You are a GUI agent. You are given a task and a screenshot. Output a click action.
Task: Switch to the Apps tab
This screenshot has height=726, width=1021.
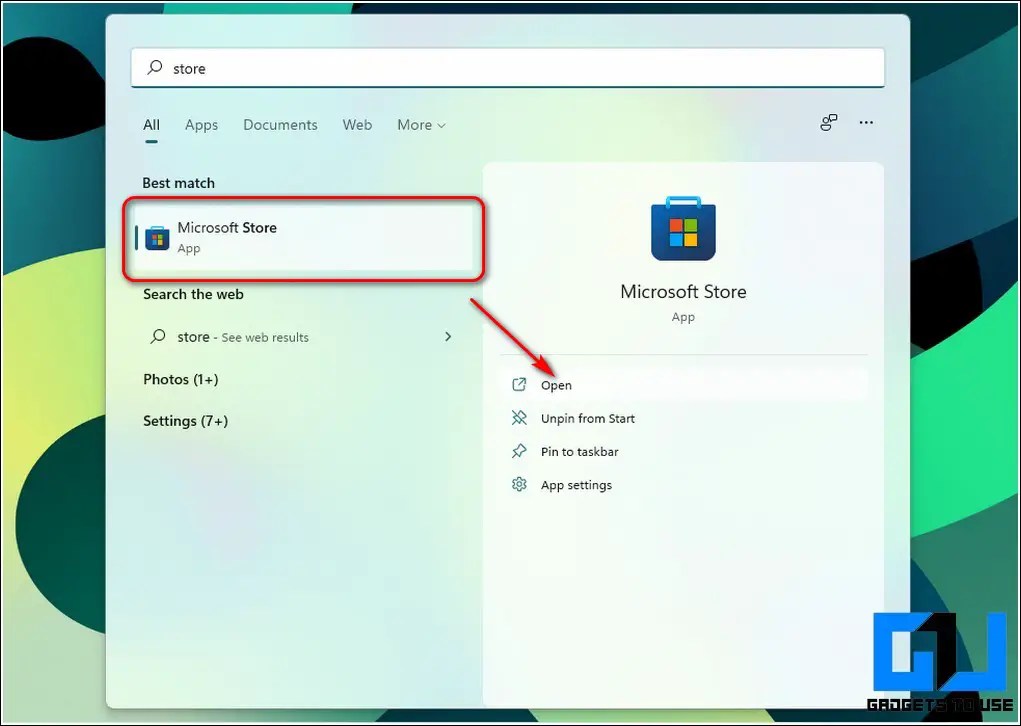pyautogui.click(x=201, y=124)
